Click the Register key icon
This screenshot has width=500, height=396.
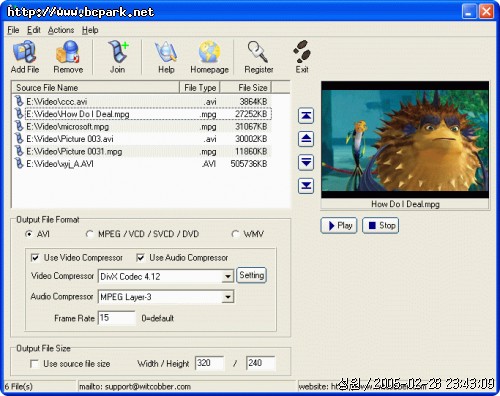[x=259, y=57]
